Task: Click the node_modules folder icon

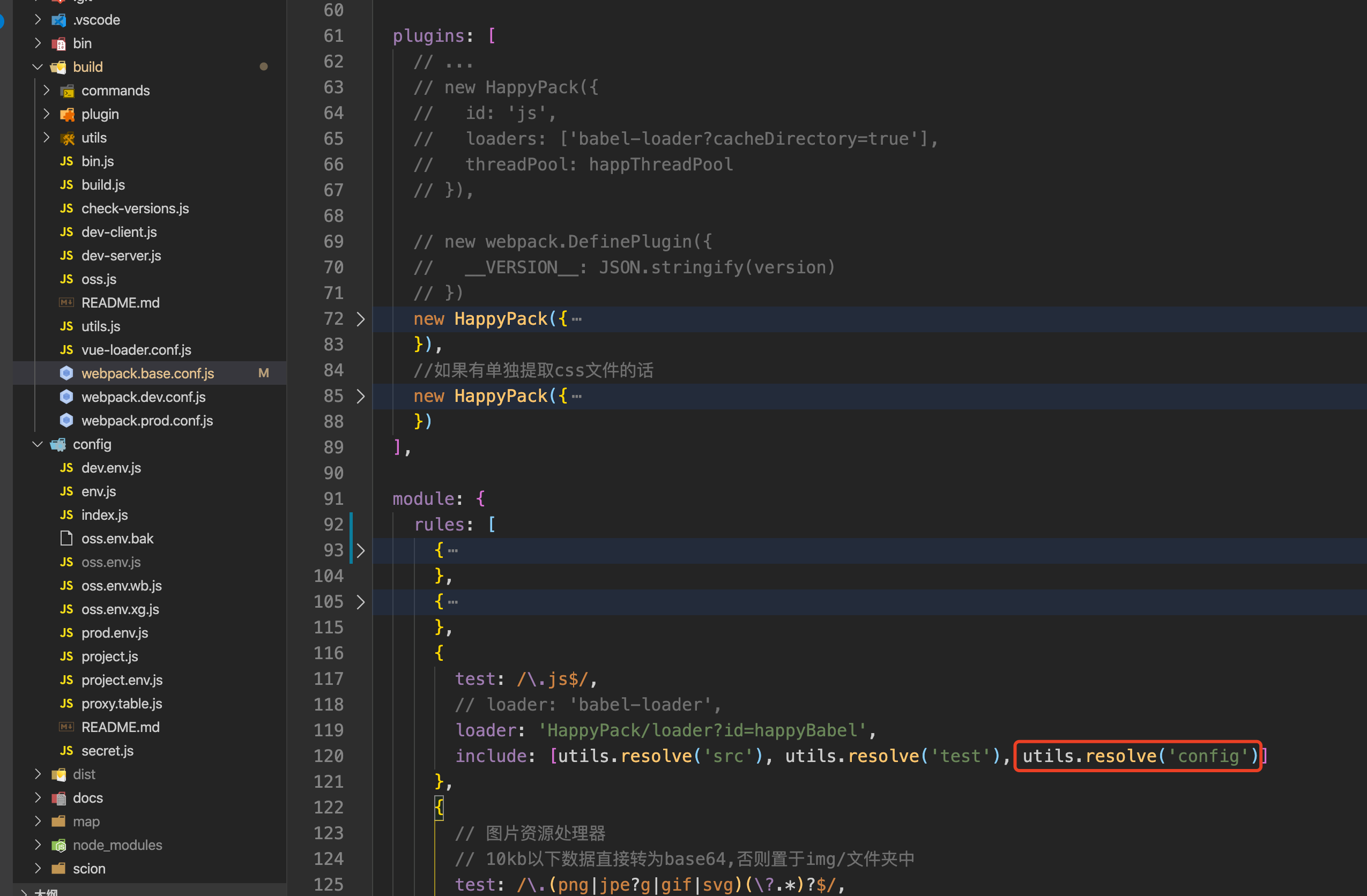Action: (x=58, y=845)
